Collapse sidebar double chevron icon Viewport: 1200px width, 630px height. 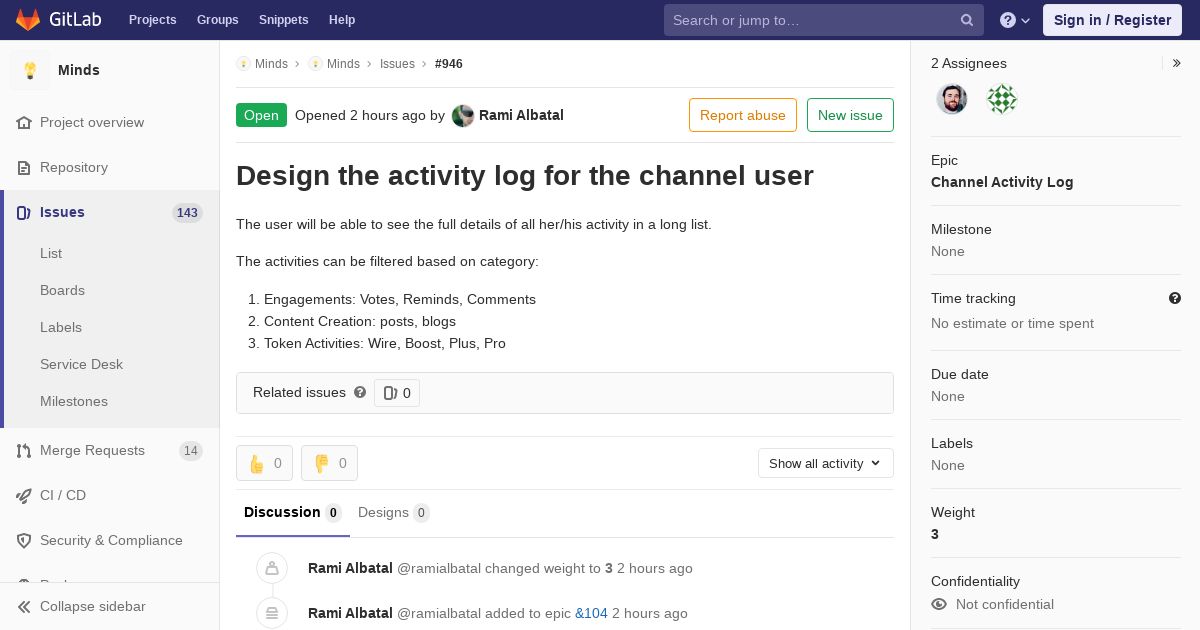pos(24,607)
